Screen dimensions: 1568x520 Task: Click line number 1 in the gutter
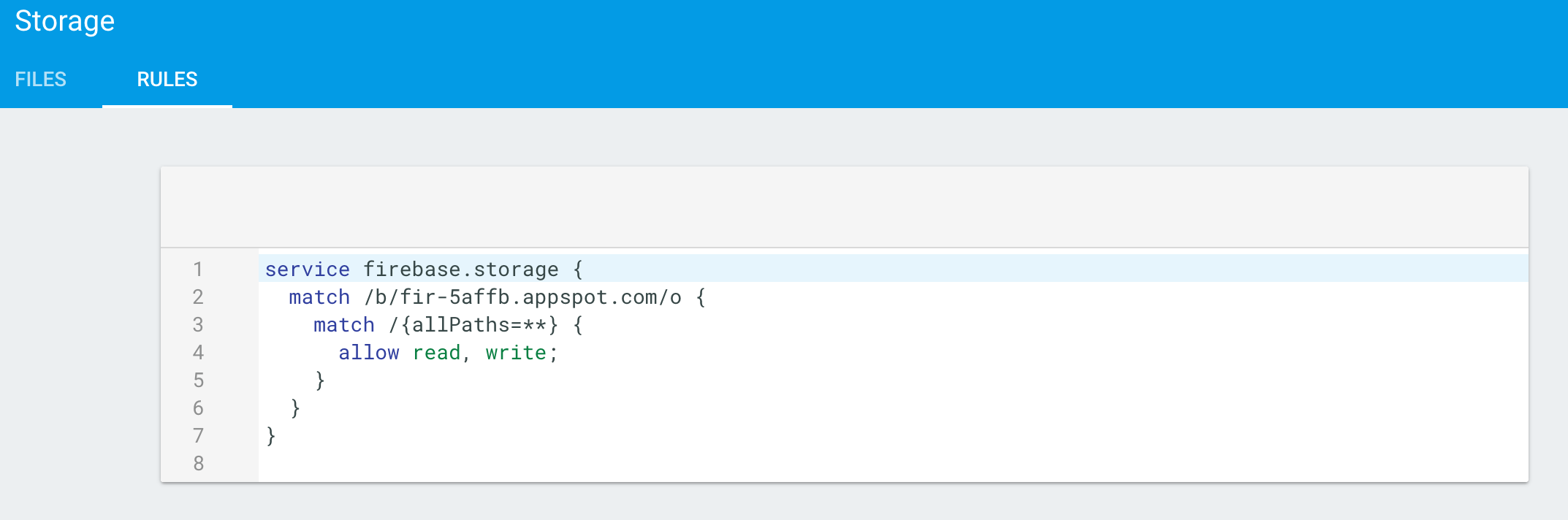point(198,269)
